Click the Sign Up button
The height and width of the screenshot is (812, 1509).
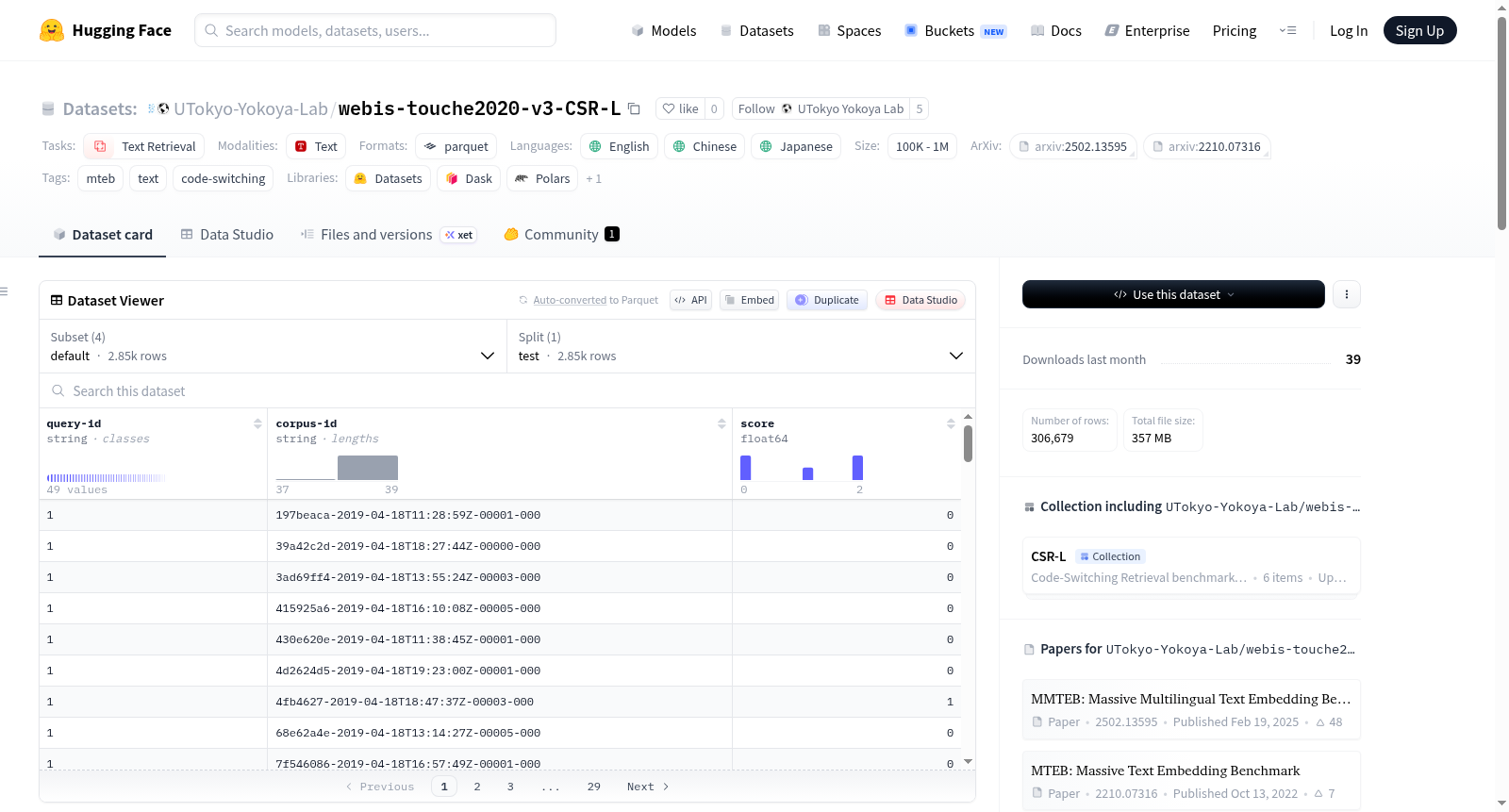pos(1420,30)
